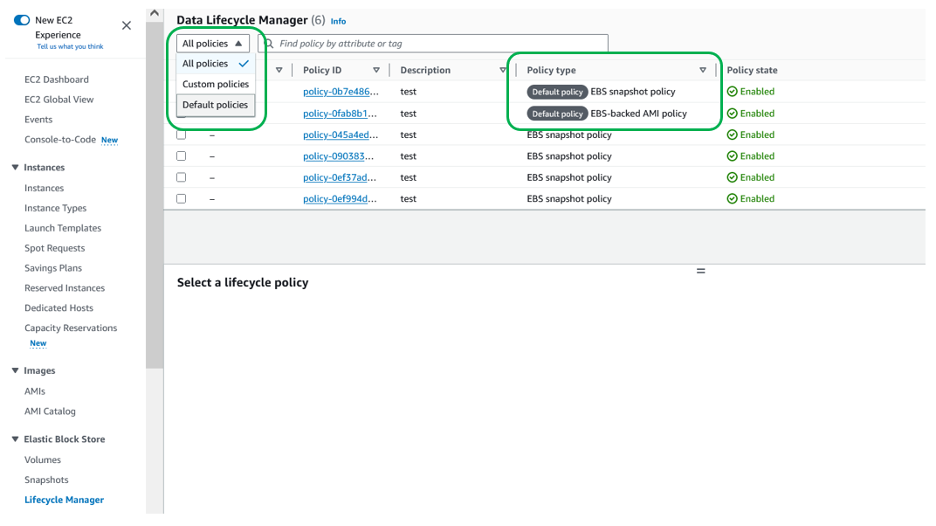Open Spot Requests
Image resolution: width=936 pixels, height=526 pixels.
point(54,248)
